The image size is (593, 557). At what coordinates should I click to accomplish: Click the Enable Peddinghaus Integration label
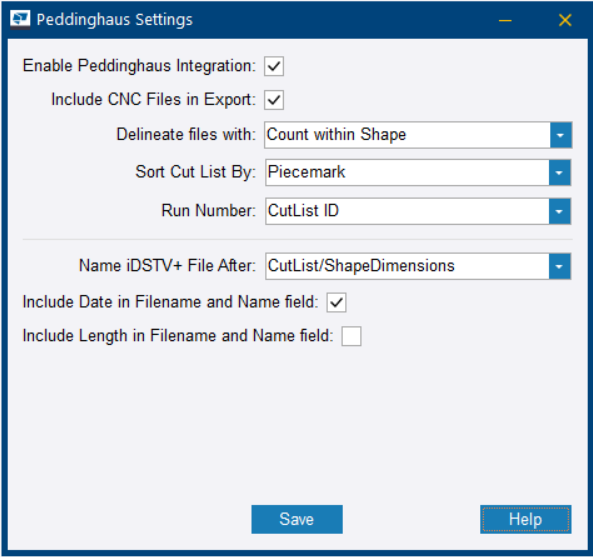coord(139,66)
